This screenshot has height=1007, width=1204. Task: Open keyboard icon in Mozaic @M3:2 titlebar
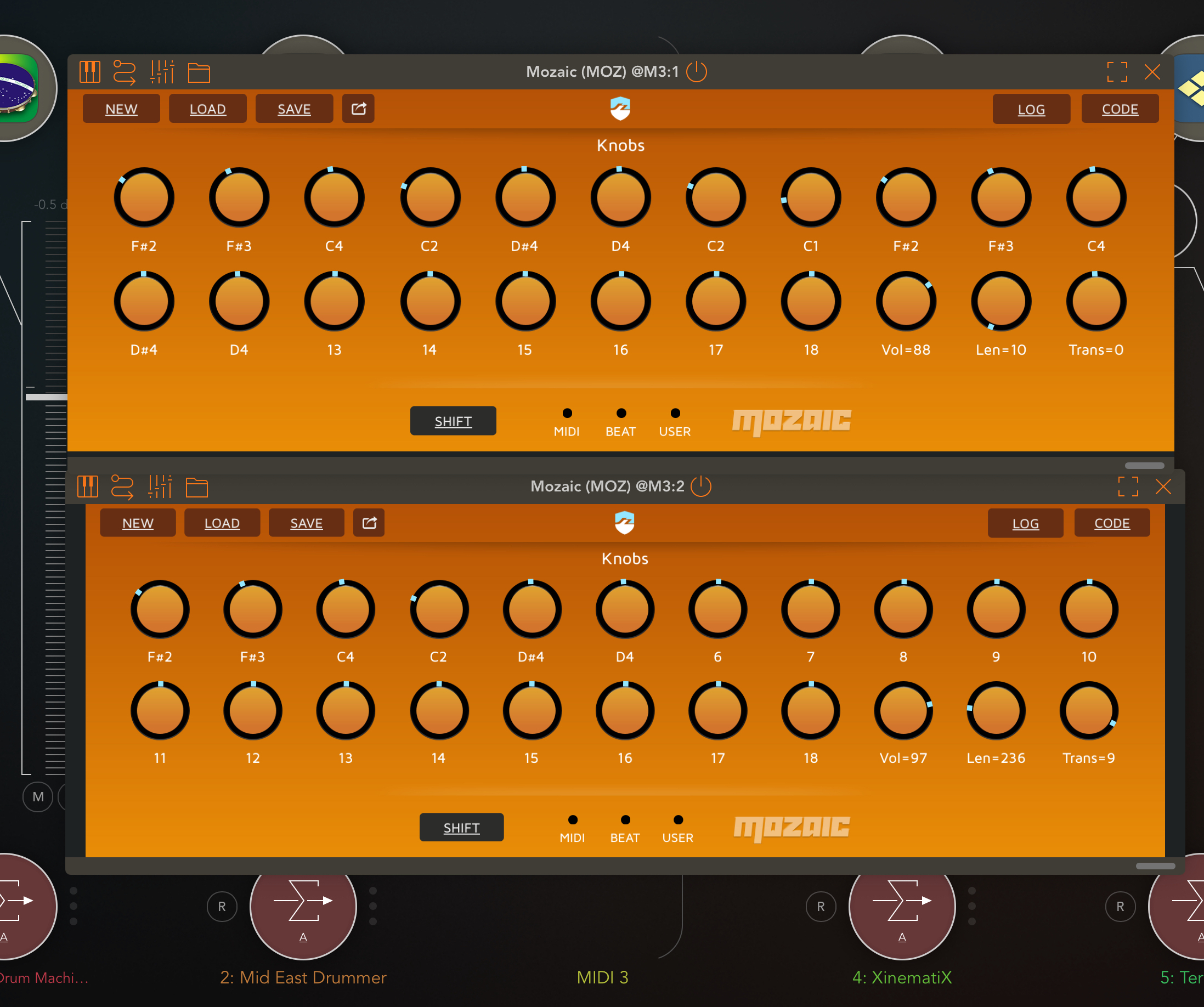(x=88, y=486)
